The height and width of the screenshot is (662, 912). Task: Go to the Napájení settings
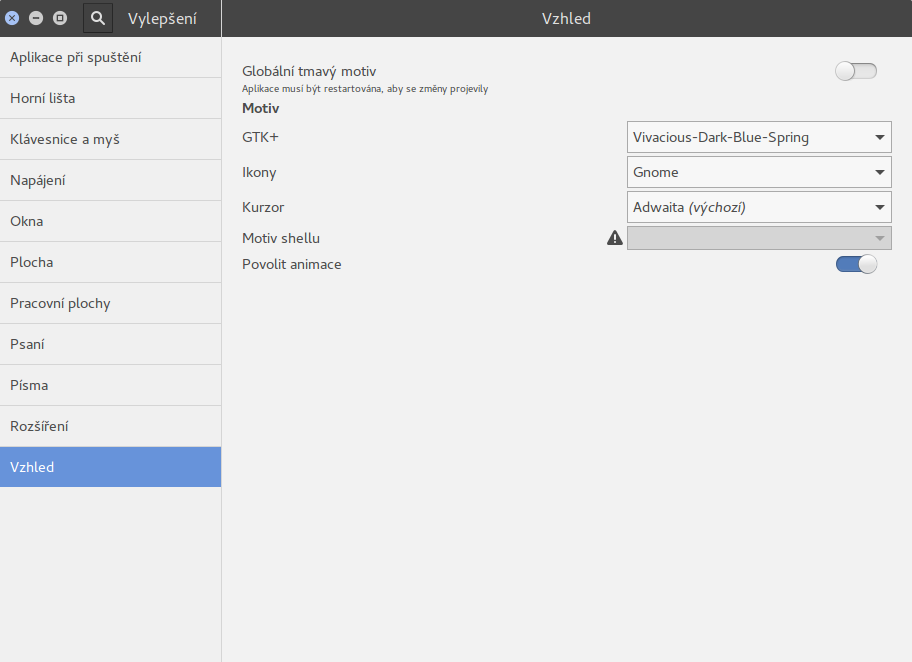point(110,180)
